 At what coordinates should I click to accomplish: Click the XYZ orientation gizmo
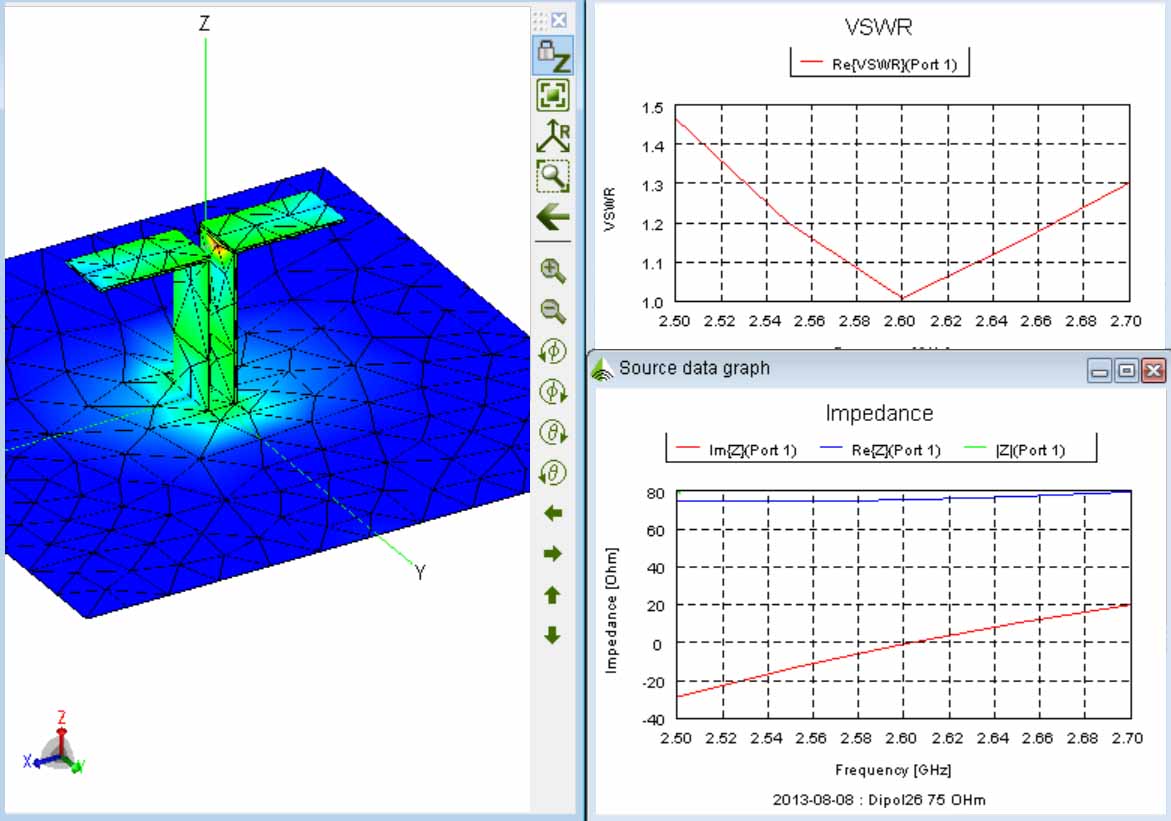56,743
